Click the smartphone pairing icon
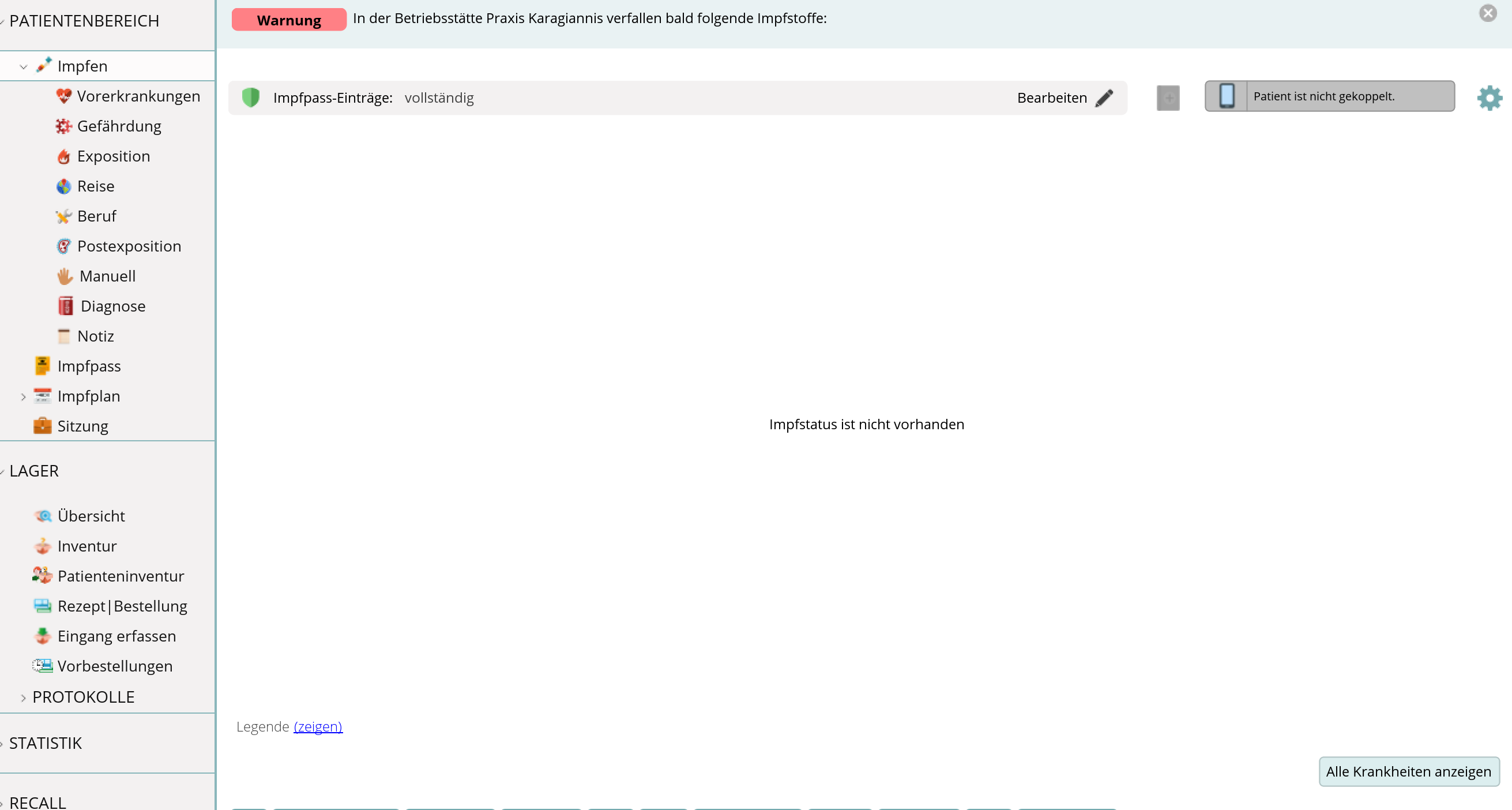1512x810 pixels. click(1227, 96)
